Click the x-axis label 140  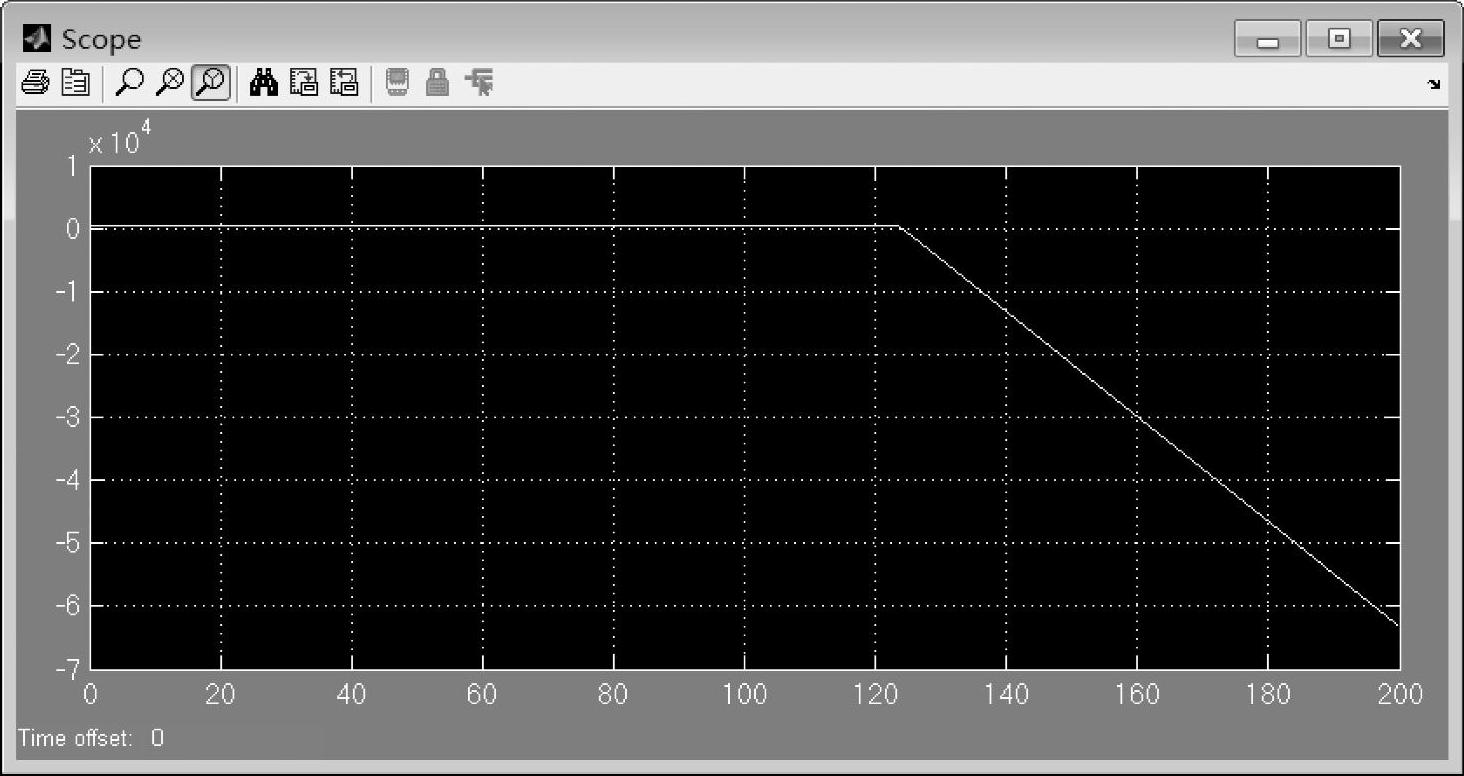point(1006,694)
